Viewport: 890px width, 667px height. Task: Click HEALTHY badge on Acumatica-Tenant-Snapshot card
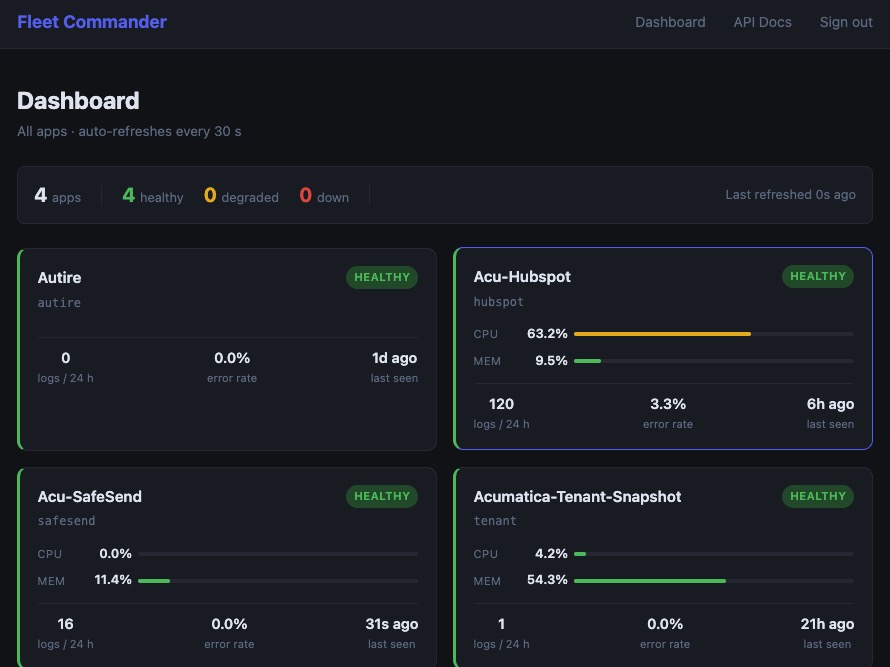coord(818,496)
